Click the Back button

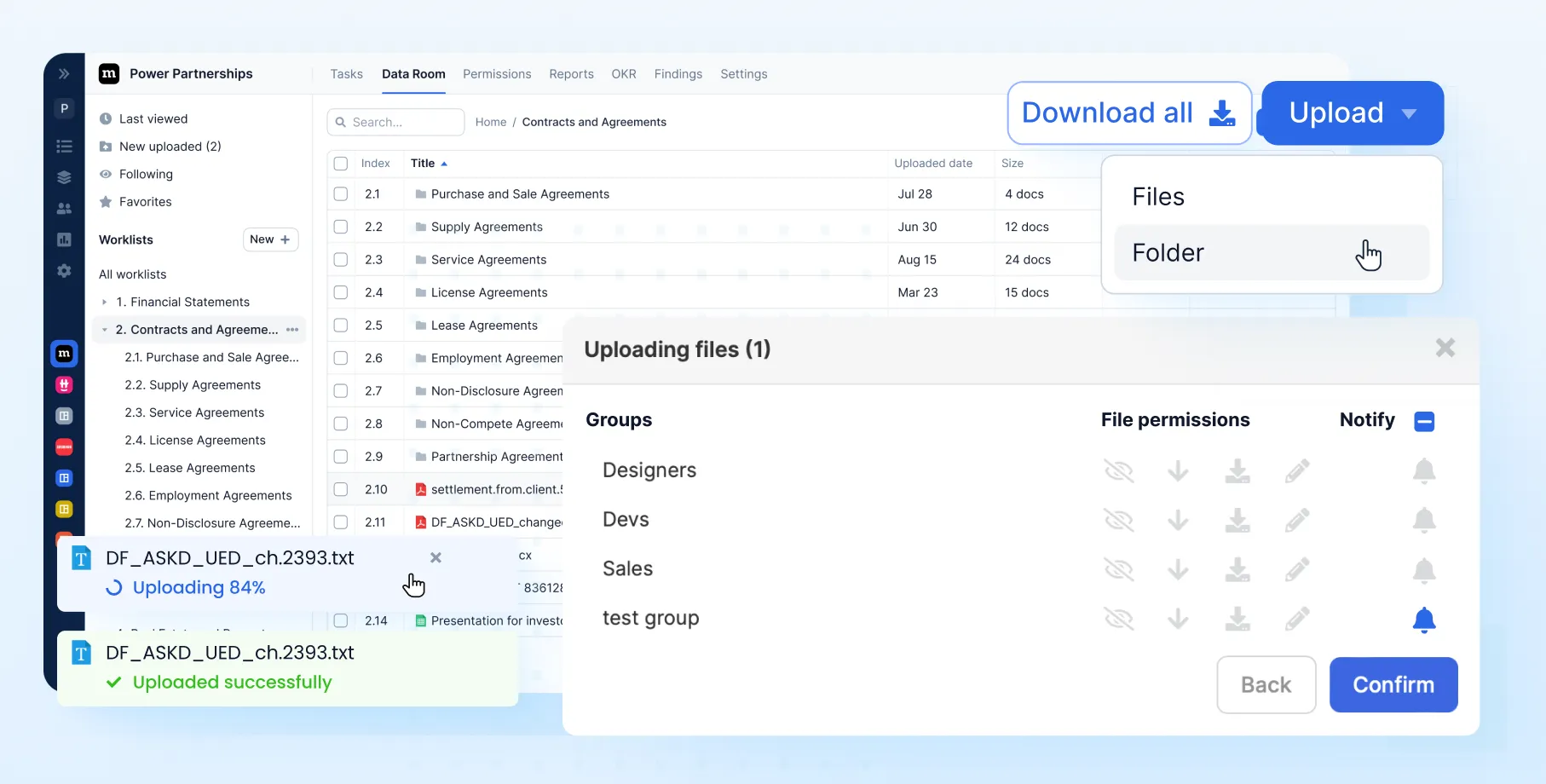click(x=1266, y=684)
